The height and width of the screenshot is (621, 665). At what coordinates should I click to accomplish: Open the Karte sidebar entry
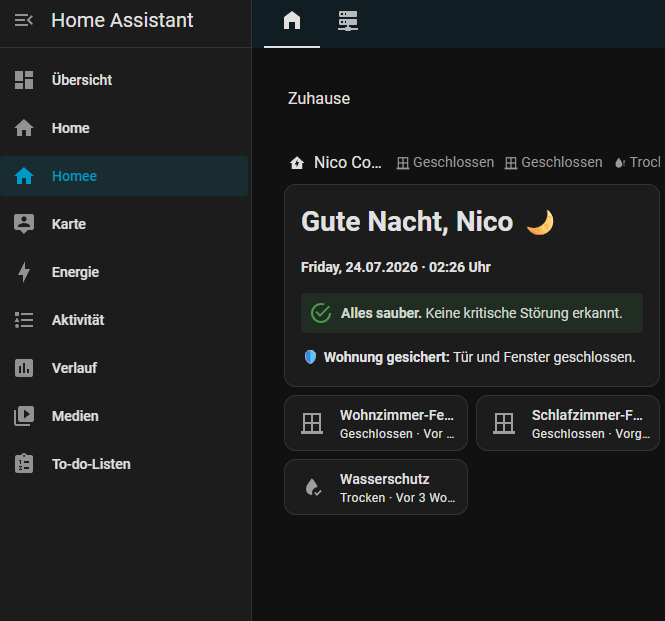pyautogui.click(x=124, y=224)
